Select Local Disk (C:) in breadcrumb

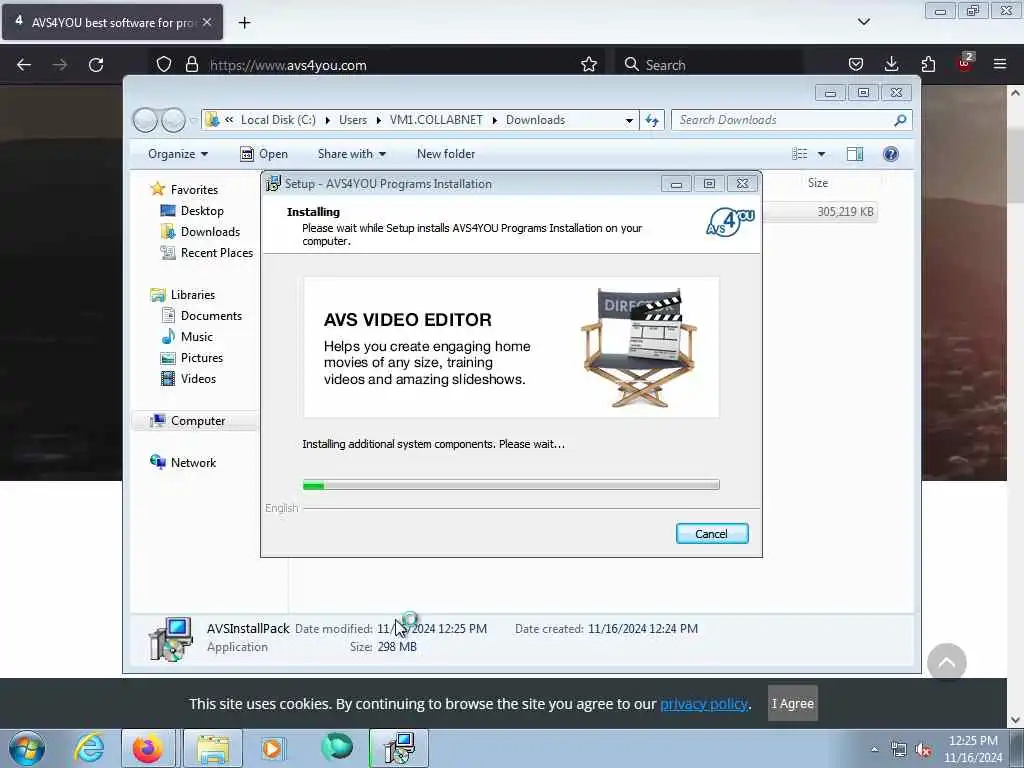[278, 120]
